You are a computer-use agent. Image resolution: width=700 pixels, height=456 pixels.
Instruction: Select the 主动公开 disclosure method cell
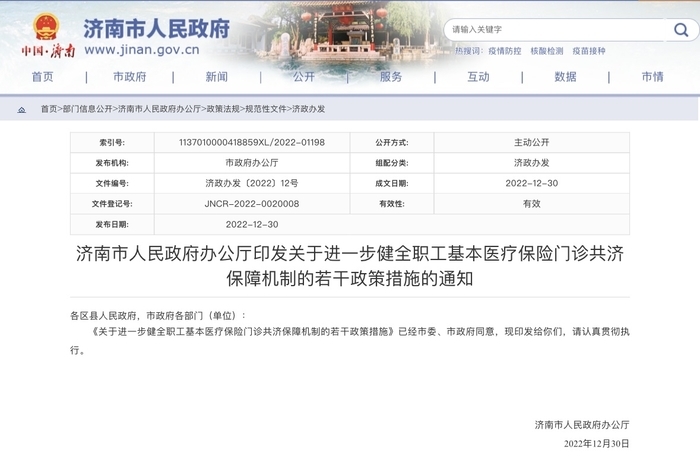(x=532, y=142)
